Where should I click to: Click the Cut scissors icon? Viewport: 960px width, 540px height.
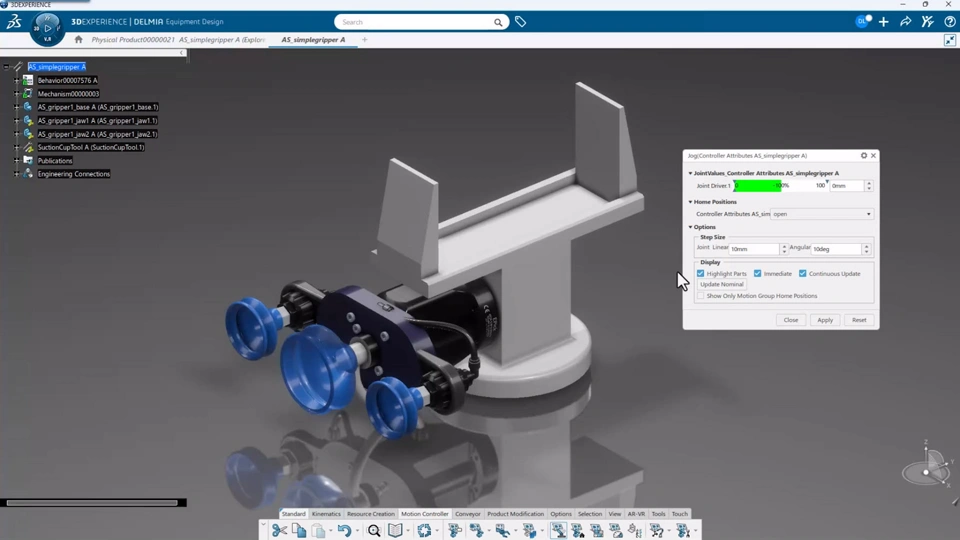[279, 530]
